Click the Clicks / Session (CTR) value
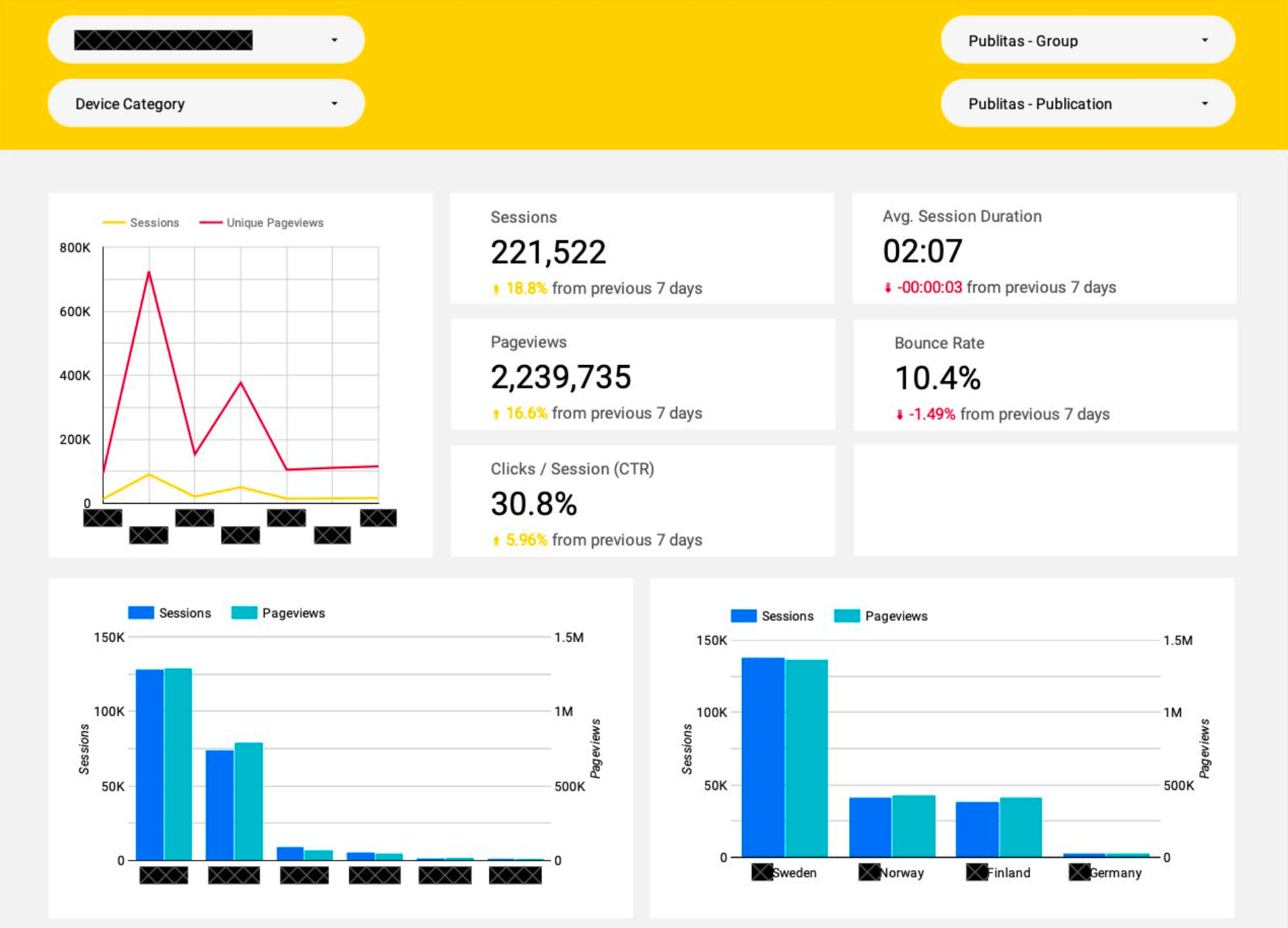 point(534,504)
